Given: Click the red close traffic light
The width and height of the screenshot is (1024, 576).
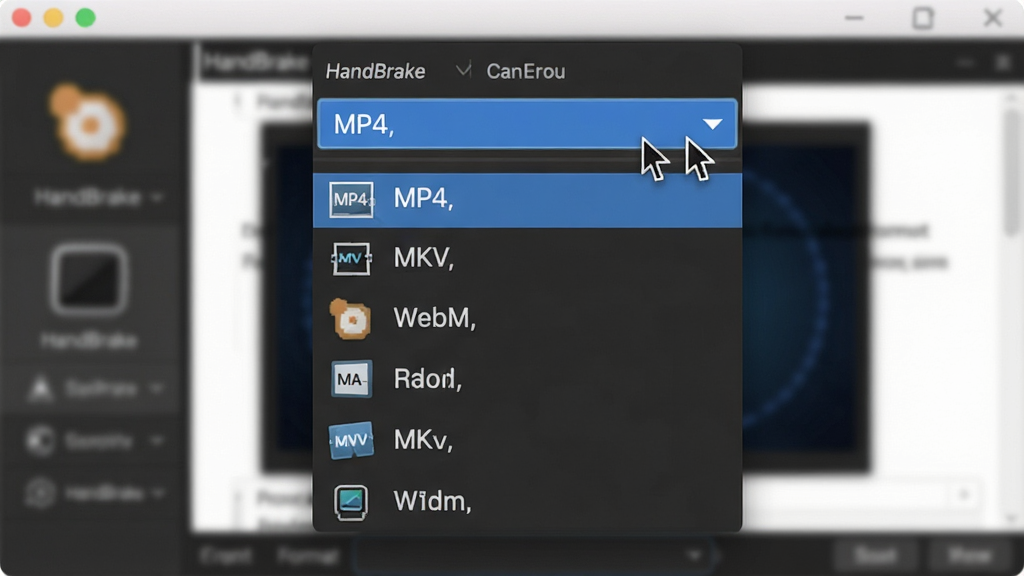Looking at the screenshot, I should [x=22, y=18].
